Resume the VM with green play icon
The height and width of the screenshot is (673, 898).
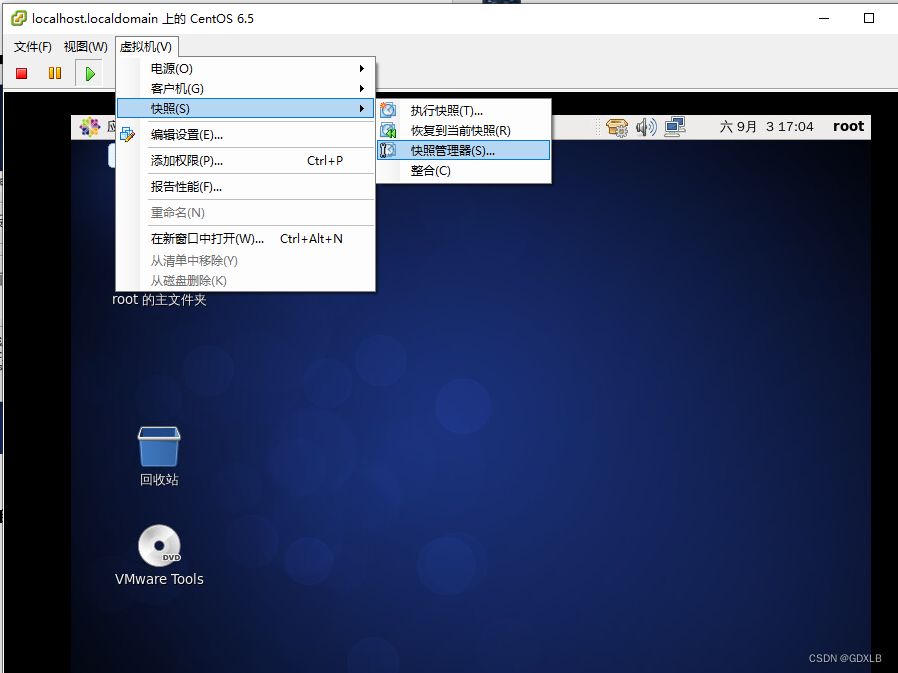(89, 72)
